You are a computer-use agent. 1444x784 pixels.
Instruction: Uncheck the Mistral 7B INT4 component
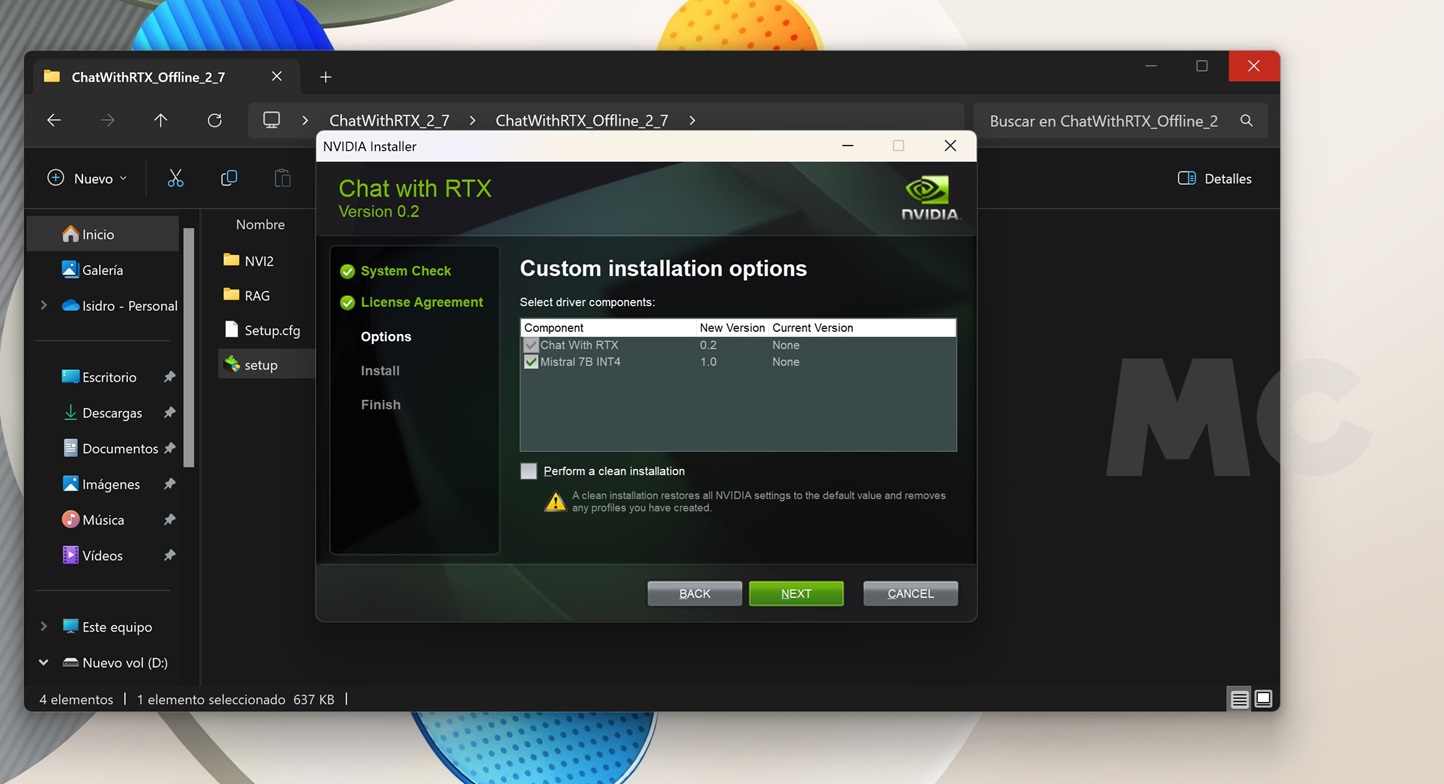pyautogui.click(x=531, y=362)
